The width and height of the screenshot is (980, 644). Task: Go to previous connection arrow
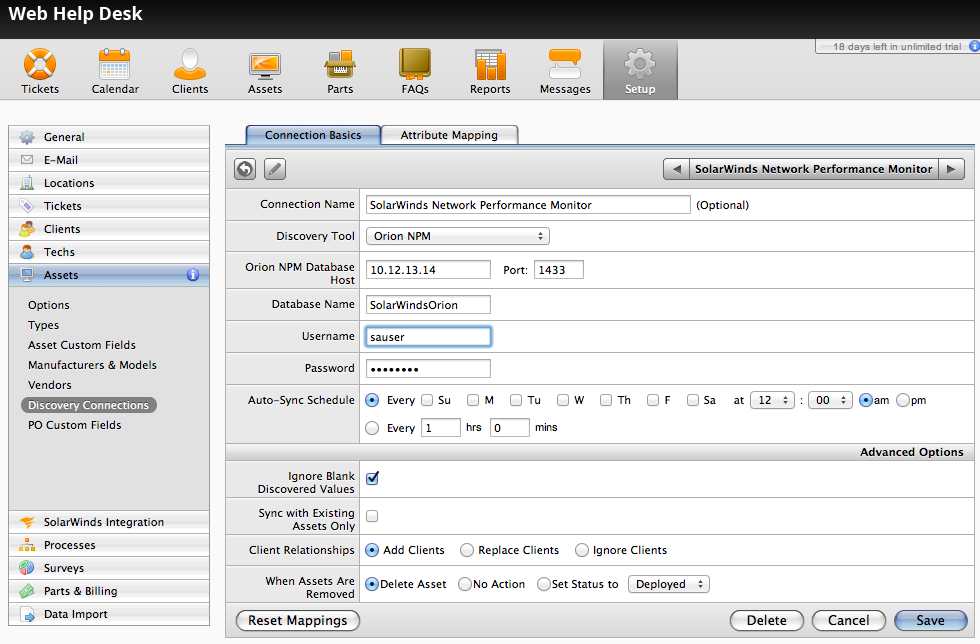[x=676, y=169]
